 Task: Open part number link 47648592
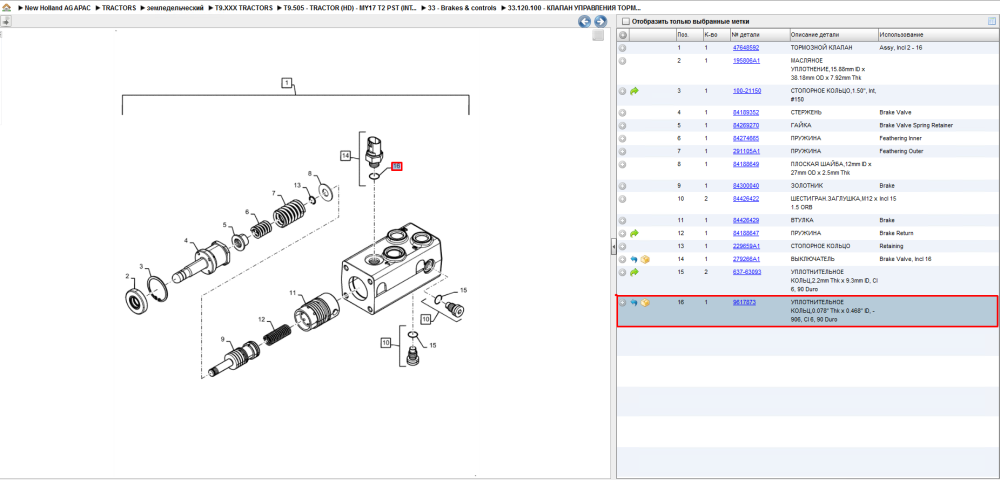tap(746, 48)
